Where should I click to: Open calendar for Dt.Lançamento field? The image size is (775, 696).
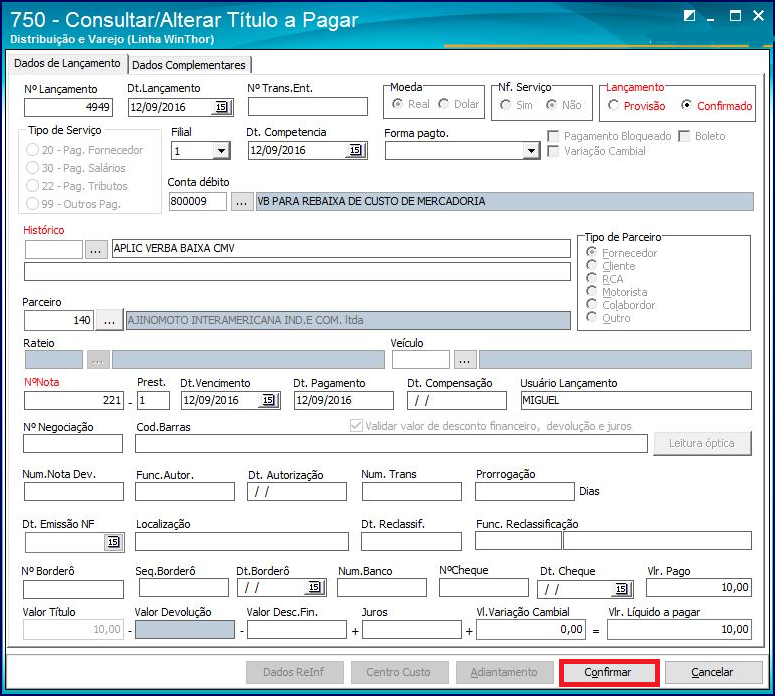click(x=222, y=107)
